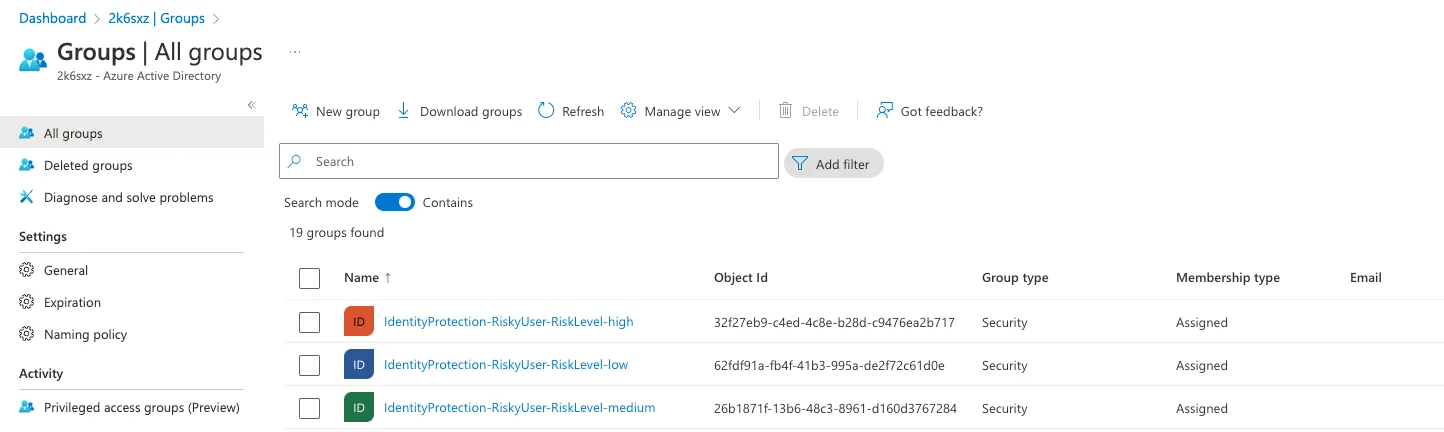
Task: Click the green ID badge for RiskLevel-medium
Action: 358,408
